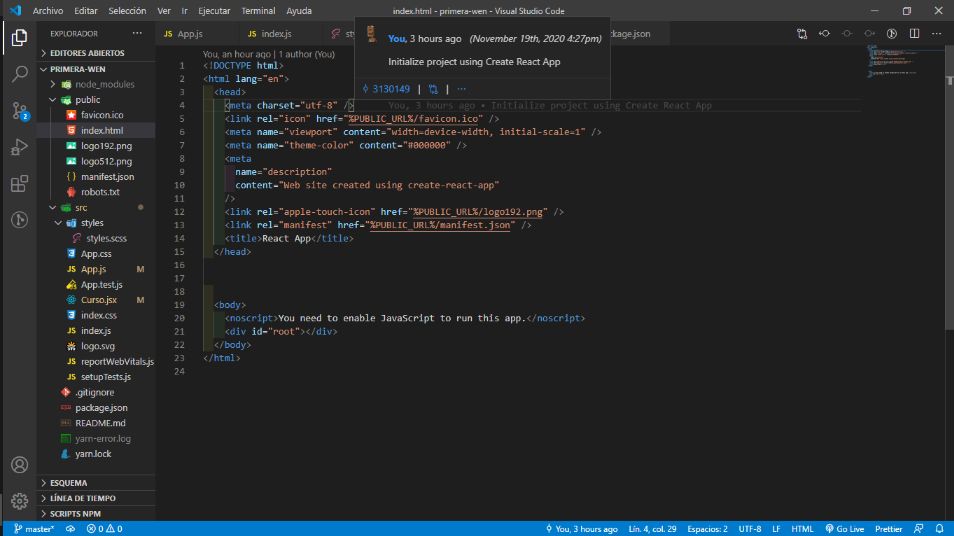Open the Search view in activity bar
The height and width of the screenshot is (536, 954).
pyautogui.click(x=19, y=74)
